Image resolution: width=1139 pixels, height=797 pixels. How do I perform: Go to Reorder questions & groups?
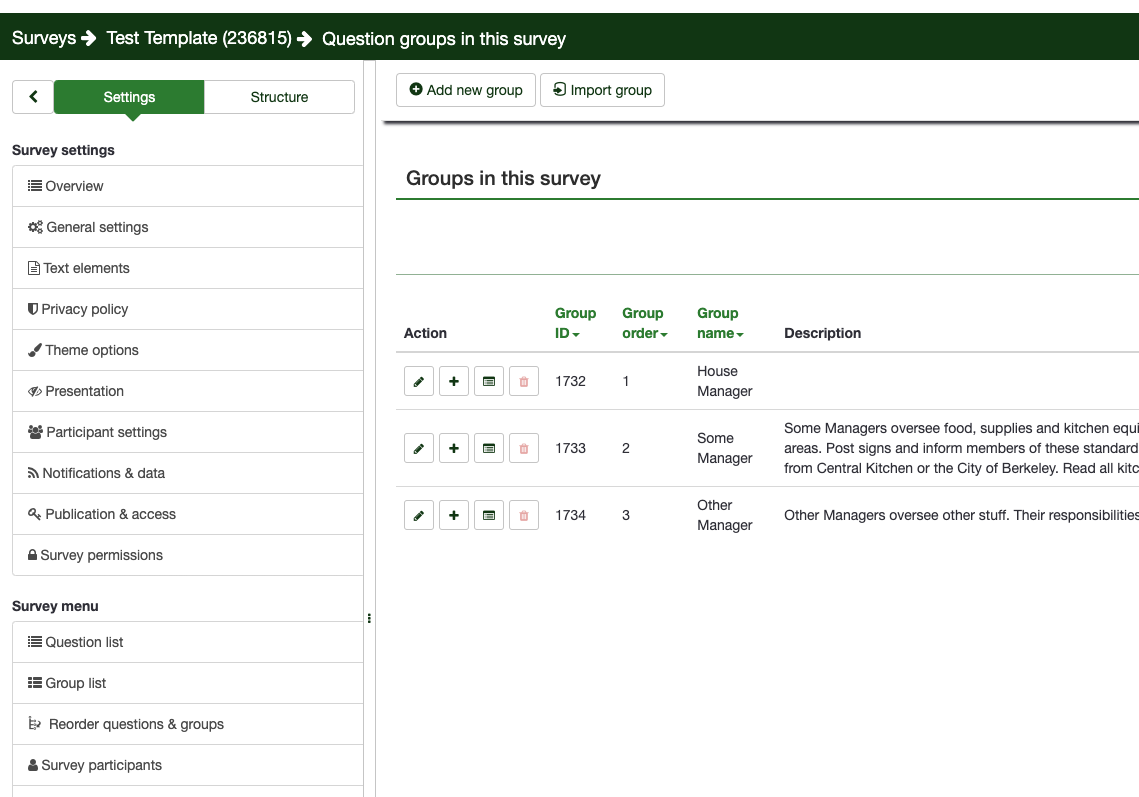point(136,724)
